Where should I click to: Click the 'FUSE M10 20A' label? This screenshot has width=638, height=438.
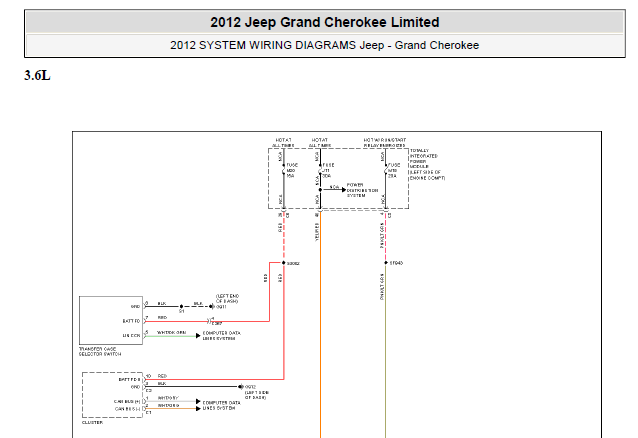pyautogui.click(x=393, y=170)
